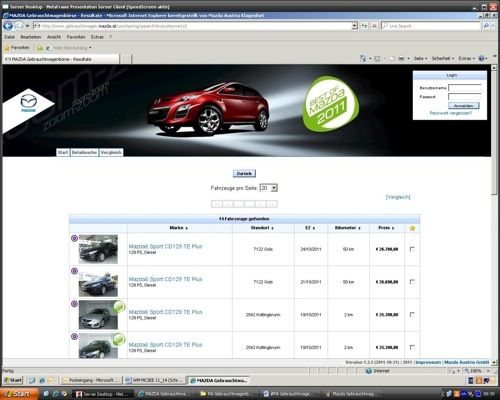Open the Extras menu in menu bar

pos(97,37)
